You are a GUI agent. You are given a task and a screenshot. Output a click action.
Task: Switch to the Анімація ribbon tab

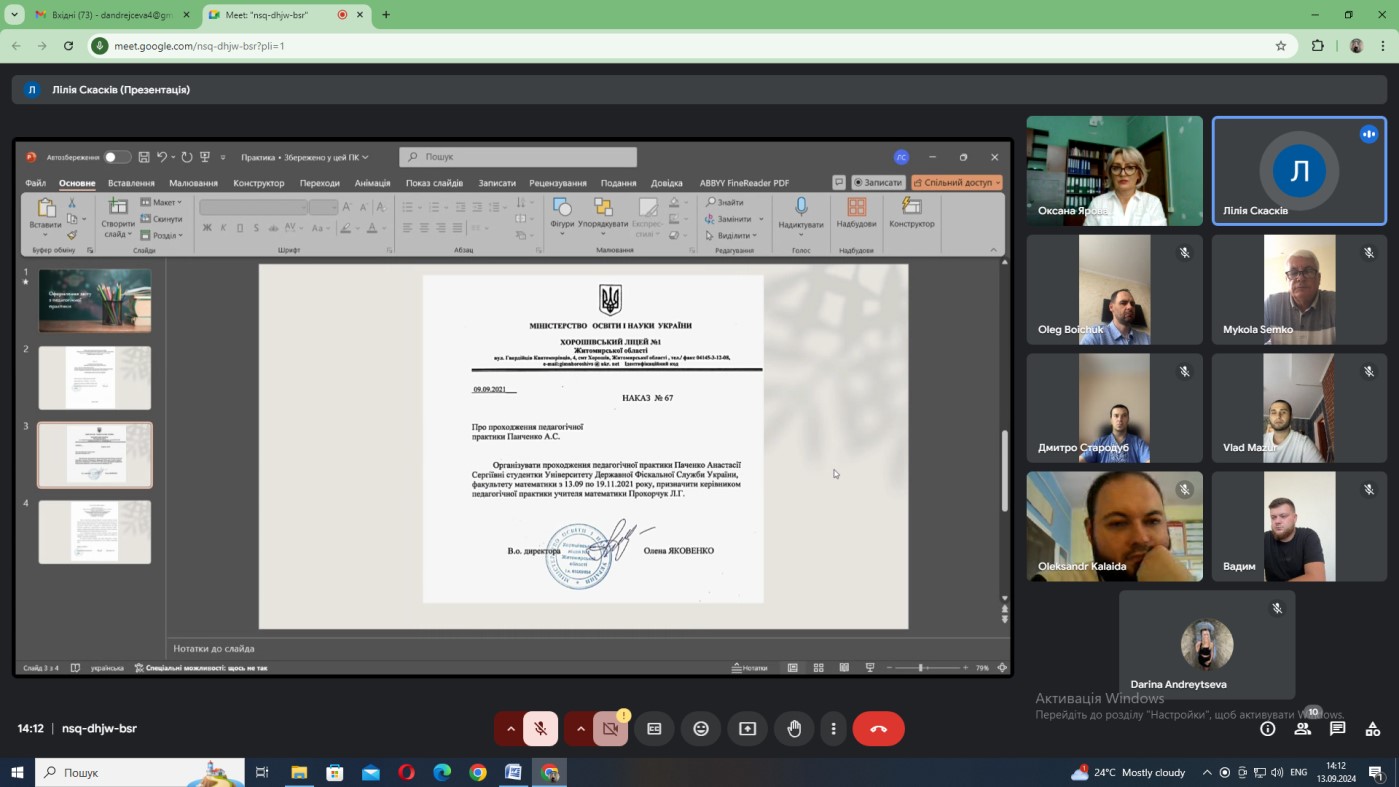372,183
